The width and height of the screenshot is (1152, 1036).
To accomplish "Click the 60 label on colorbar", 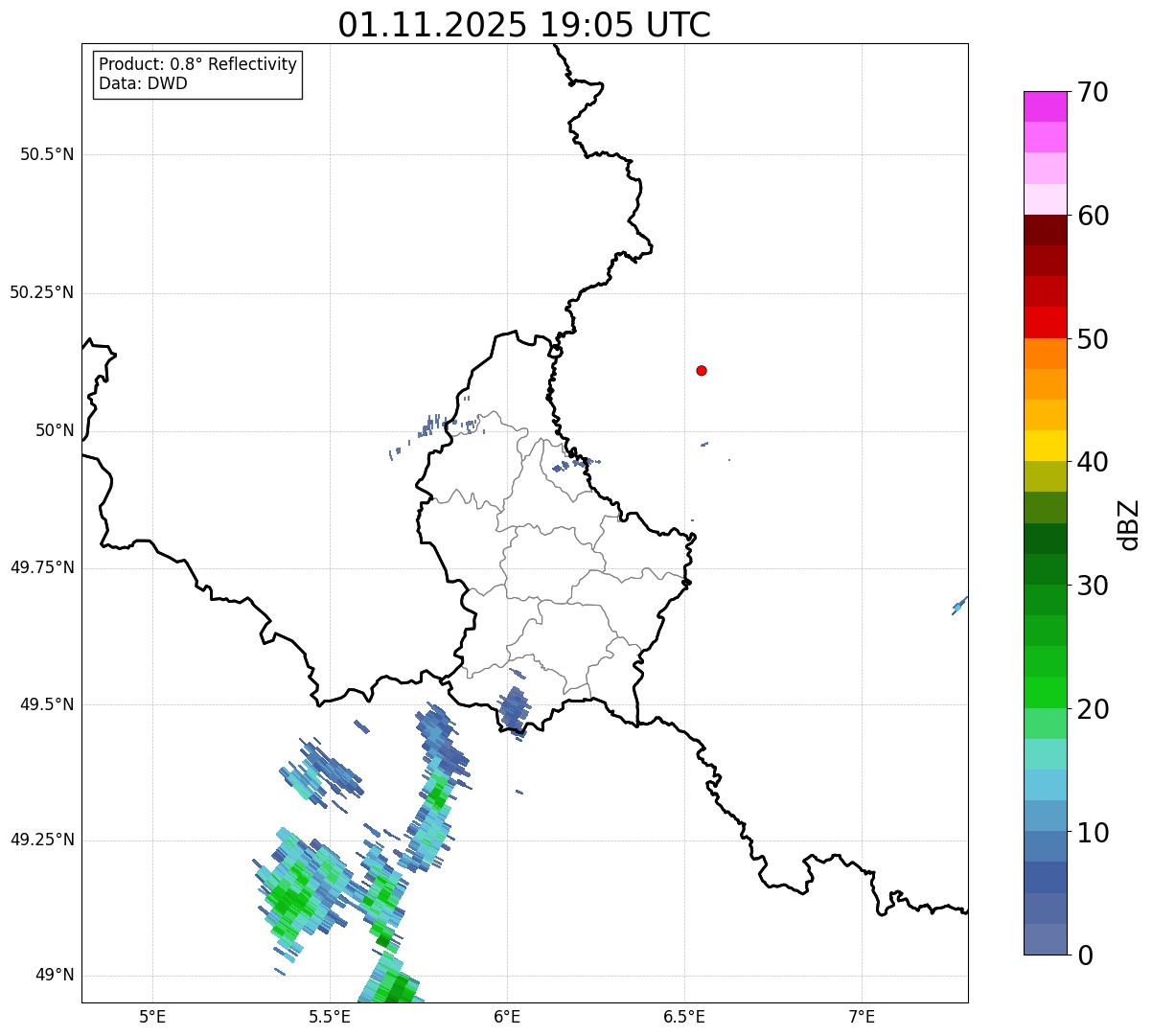I will coord(1093,216).
